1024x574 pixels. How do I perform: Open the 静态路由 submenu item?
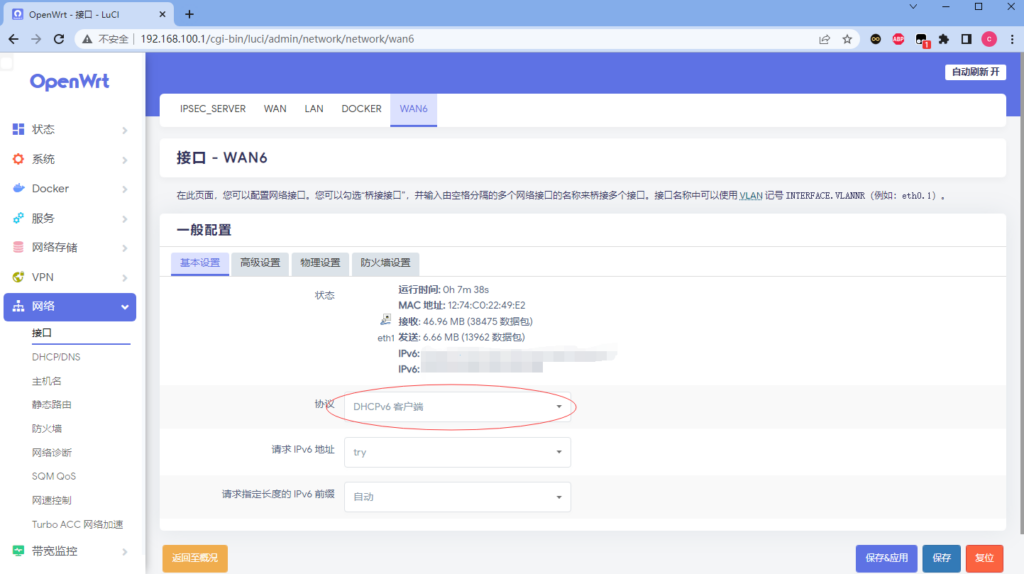[x=52, y=405]
